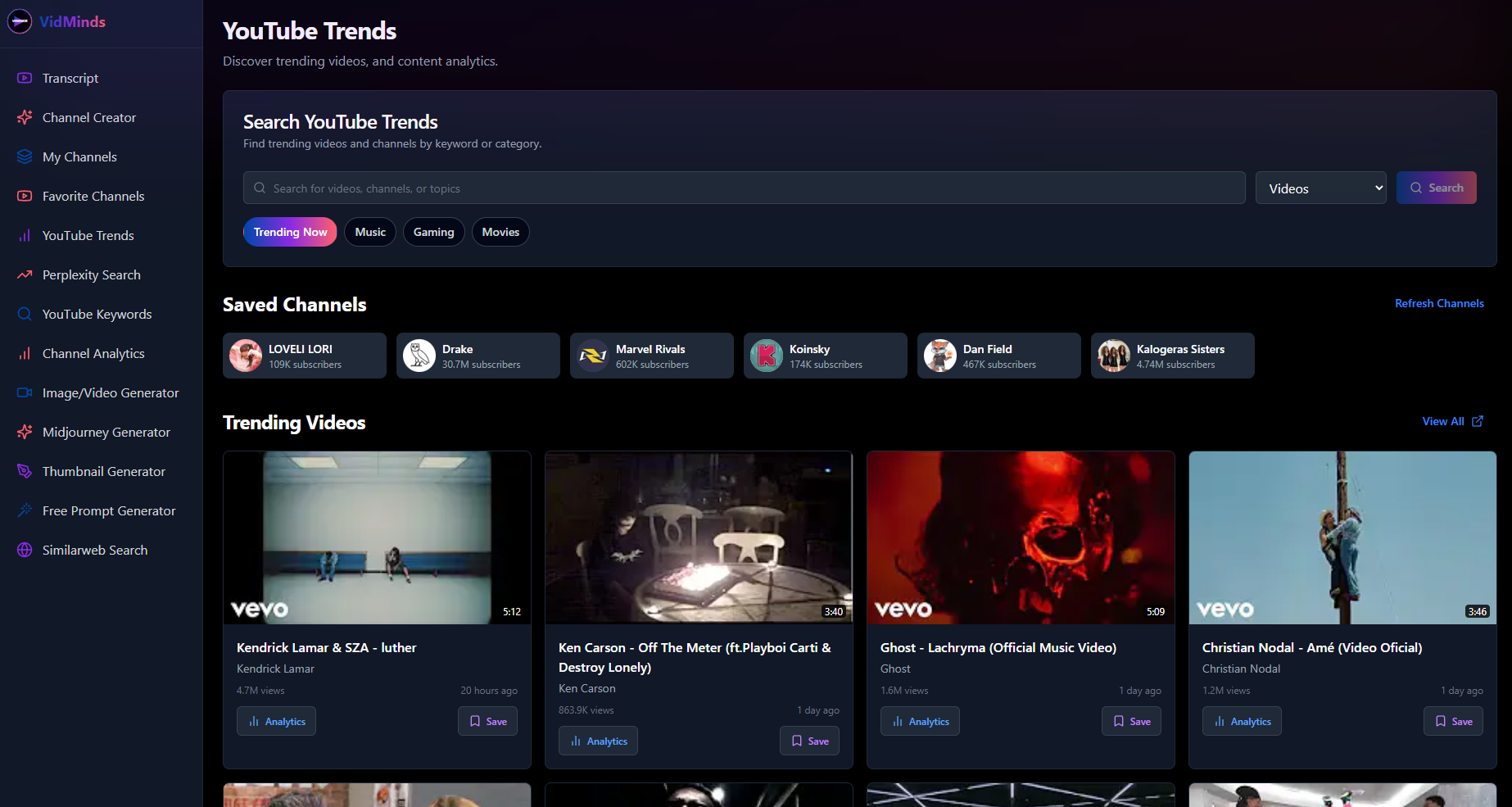This screenshot has height=807, width=1512.
Task: Click the Channel Analytics bars icon
Action: point(25,353)
